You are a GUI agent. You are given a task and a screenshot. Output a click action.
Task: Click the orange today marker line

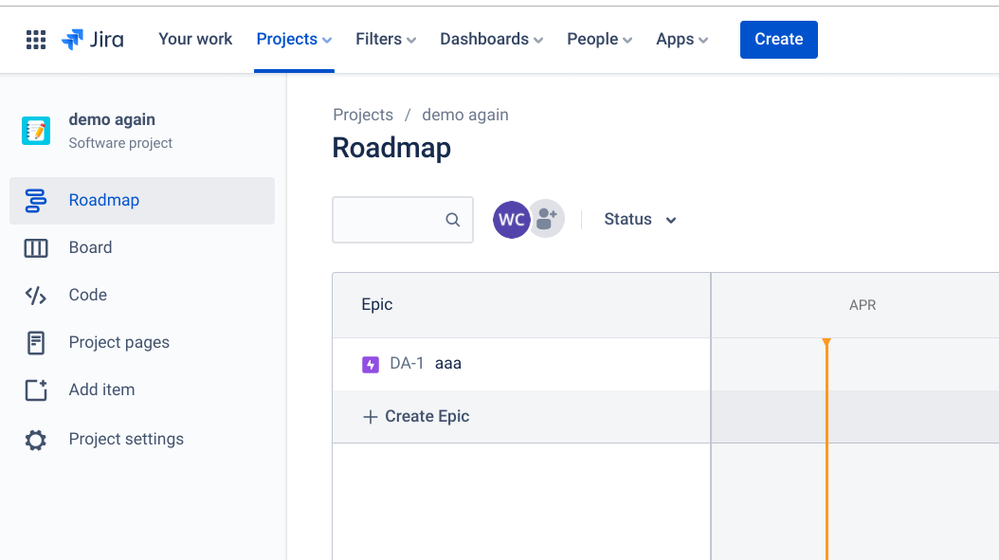click(x=826, y=449)
